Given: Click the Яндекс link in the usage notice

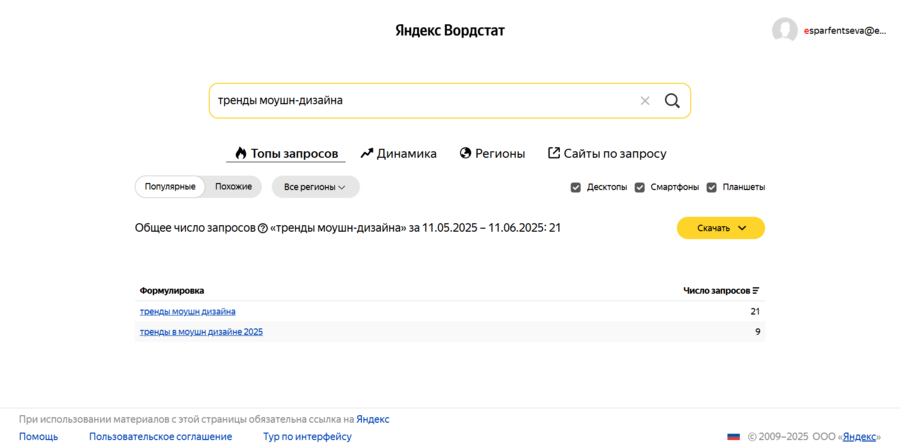Looking at the screenshot, I should tap(373, 419).
